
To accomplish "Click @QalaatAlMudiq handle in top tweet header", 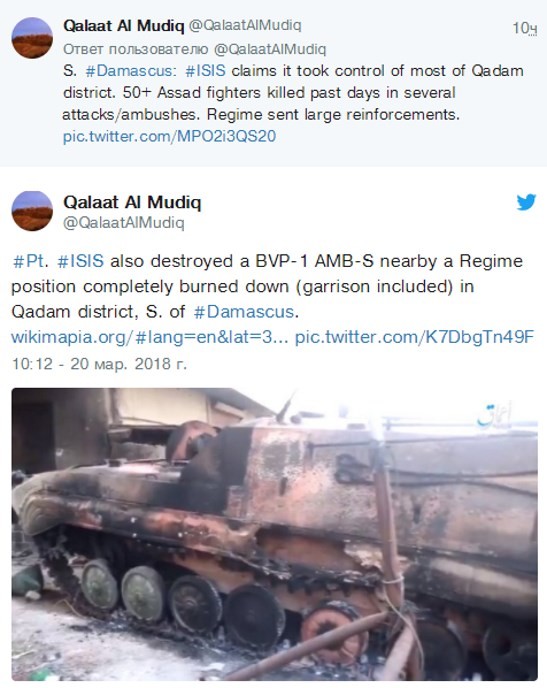I will pos(245,25).
